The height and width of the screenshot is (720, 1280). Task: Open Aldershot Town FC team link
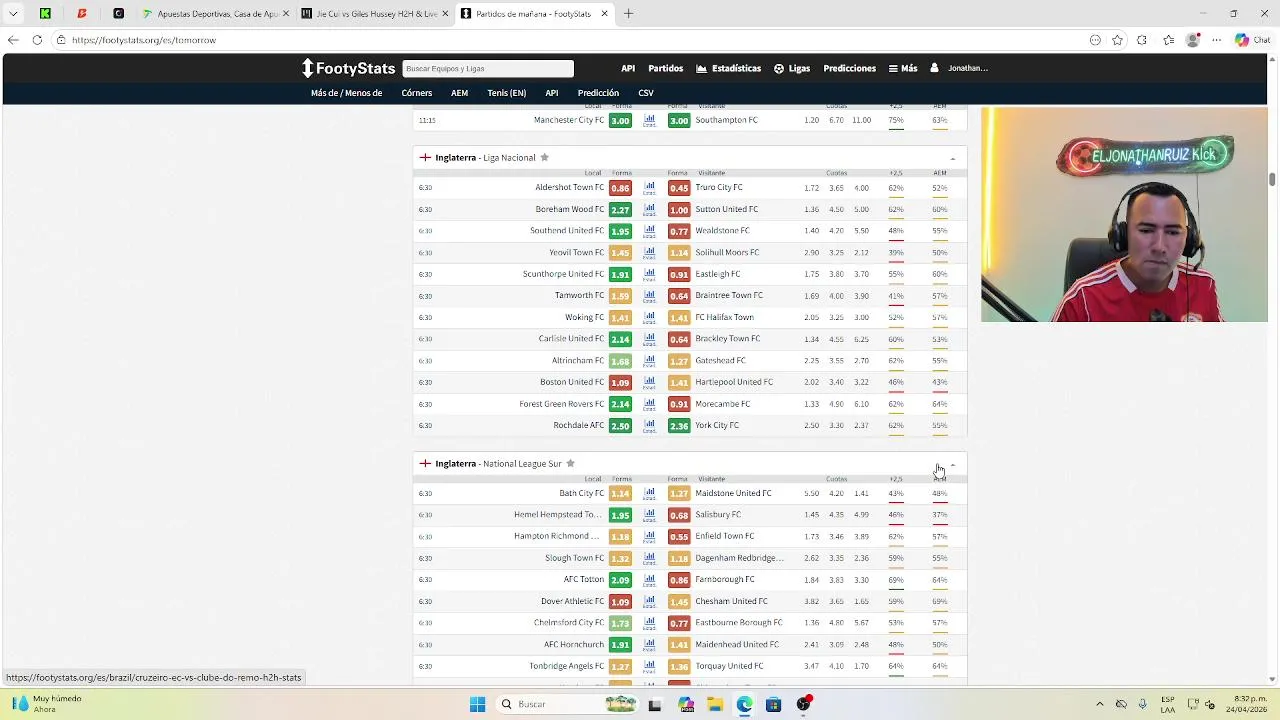tap(569, 188)
